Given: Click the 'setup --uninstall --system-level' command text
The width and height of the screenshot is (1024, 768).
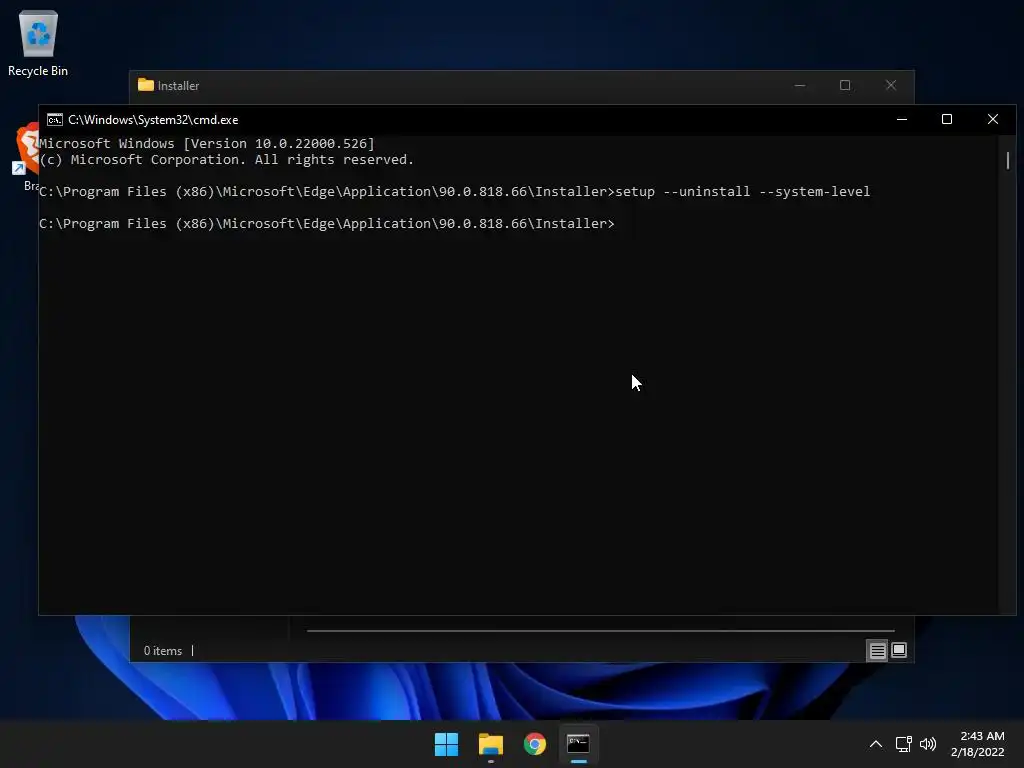Looking at the screenshot, I should (743, 191).
